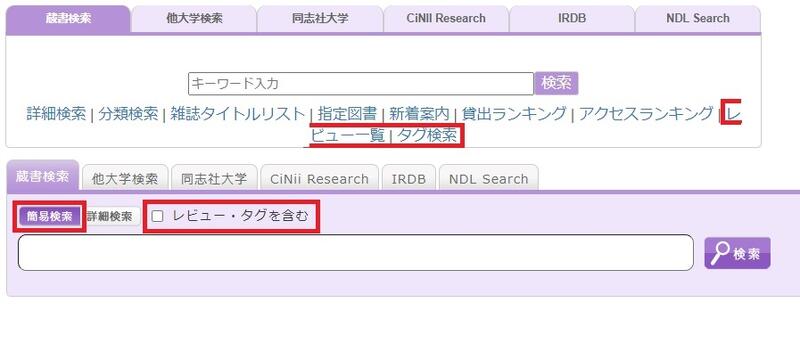Open the タグ検索 link
This screenshot has height=360, width=800.
tap(427, 136)
